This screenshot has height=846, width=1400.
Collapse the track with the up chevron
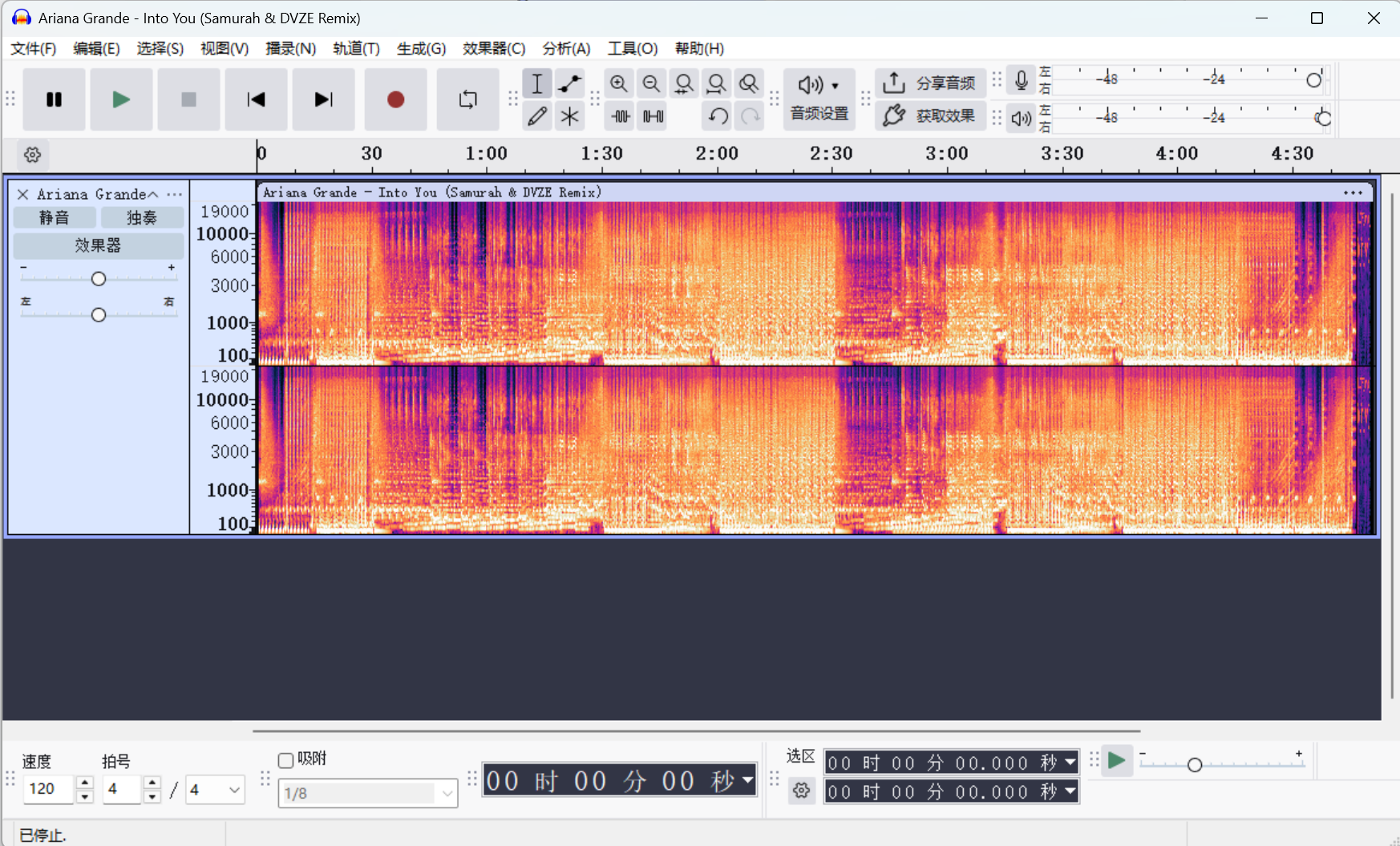[x=152, y=194]
